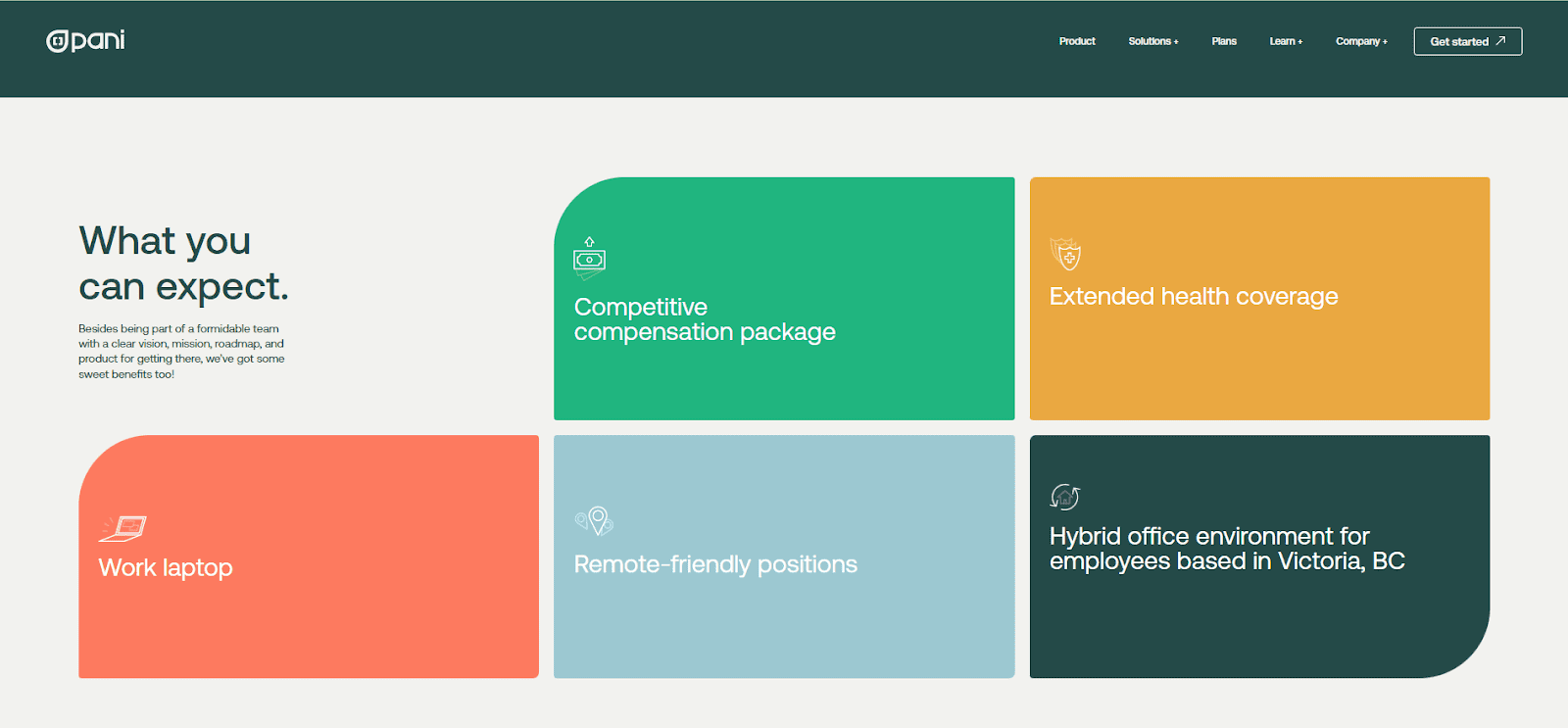Image resolution: width=1568 pixels, height=728 pixels.
Task: Click the Work laptop card title
Action: pos(166,567)
